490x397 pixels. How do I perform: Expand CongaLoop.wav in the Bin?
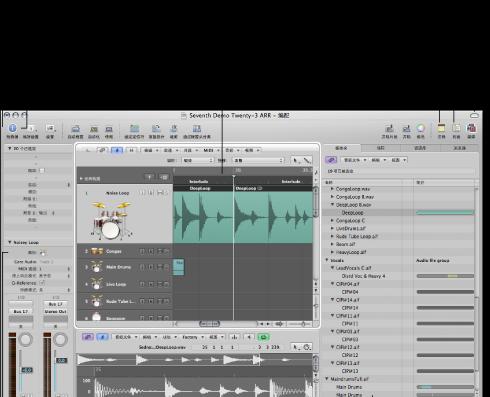coord(332,189)
